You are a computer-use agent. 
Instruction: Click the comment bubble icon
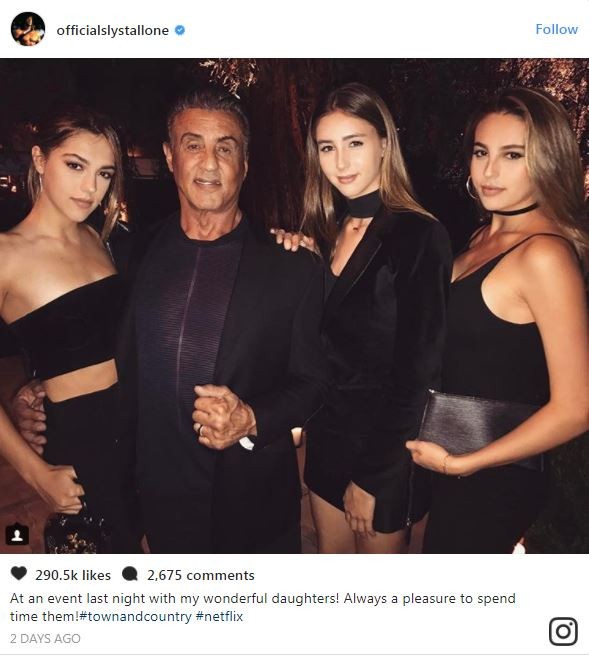coord(130,574)
